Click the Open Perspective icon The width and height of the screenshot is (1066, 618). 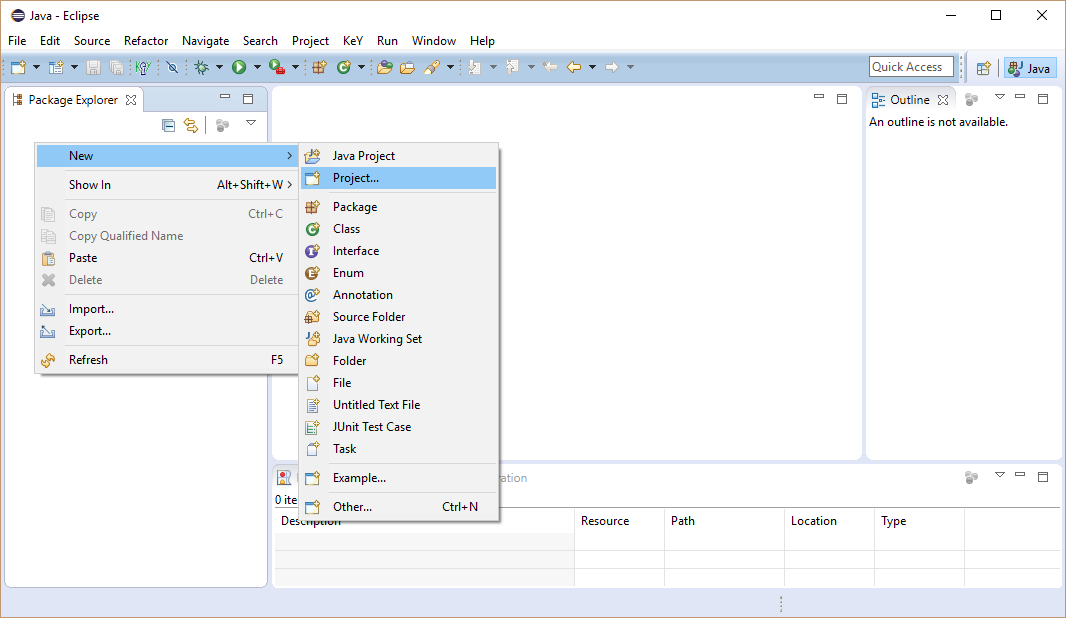(983, 67)
